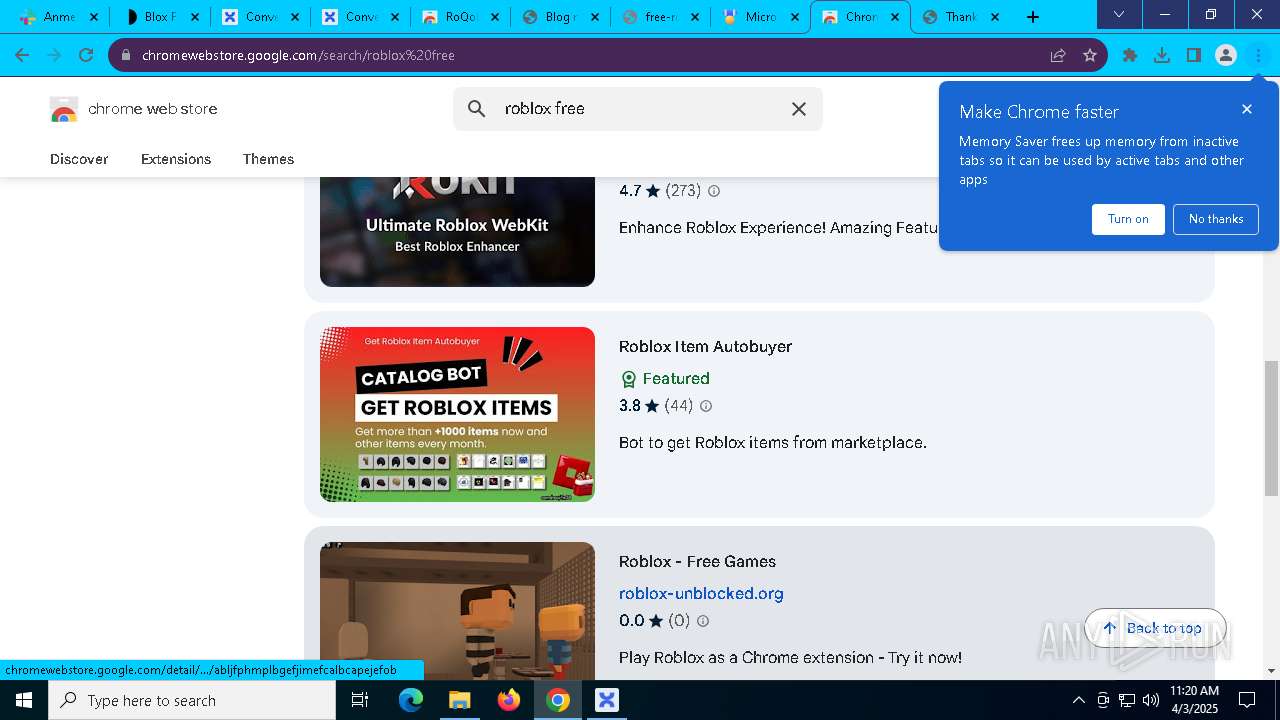Viewport: 1280px width, 720px height.
Task: Open the Windows Start menu
Action: tap(24, 700)
